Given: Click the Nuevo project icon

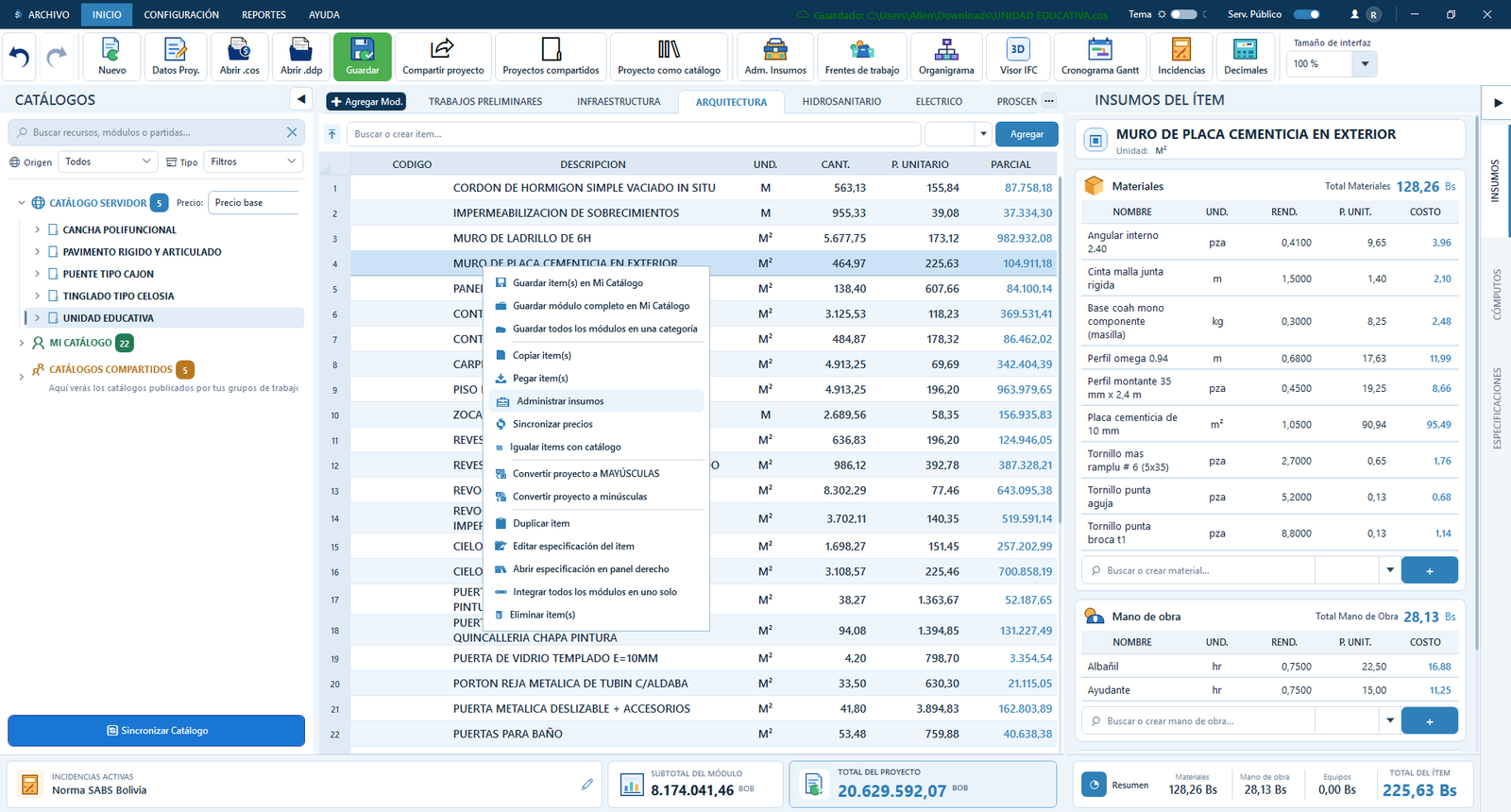Looking at the screenshot, I should pyautogui.click(x=111, y=57).
